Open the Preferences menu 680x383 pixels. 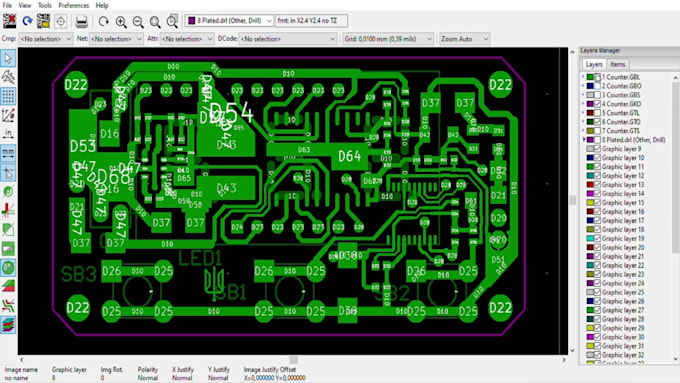click(74, 5)
